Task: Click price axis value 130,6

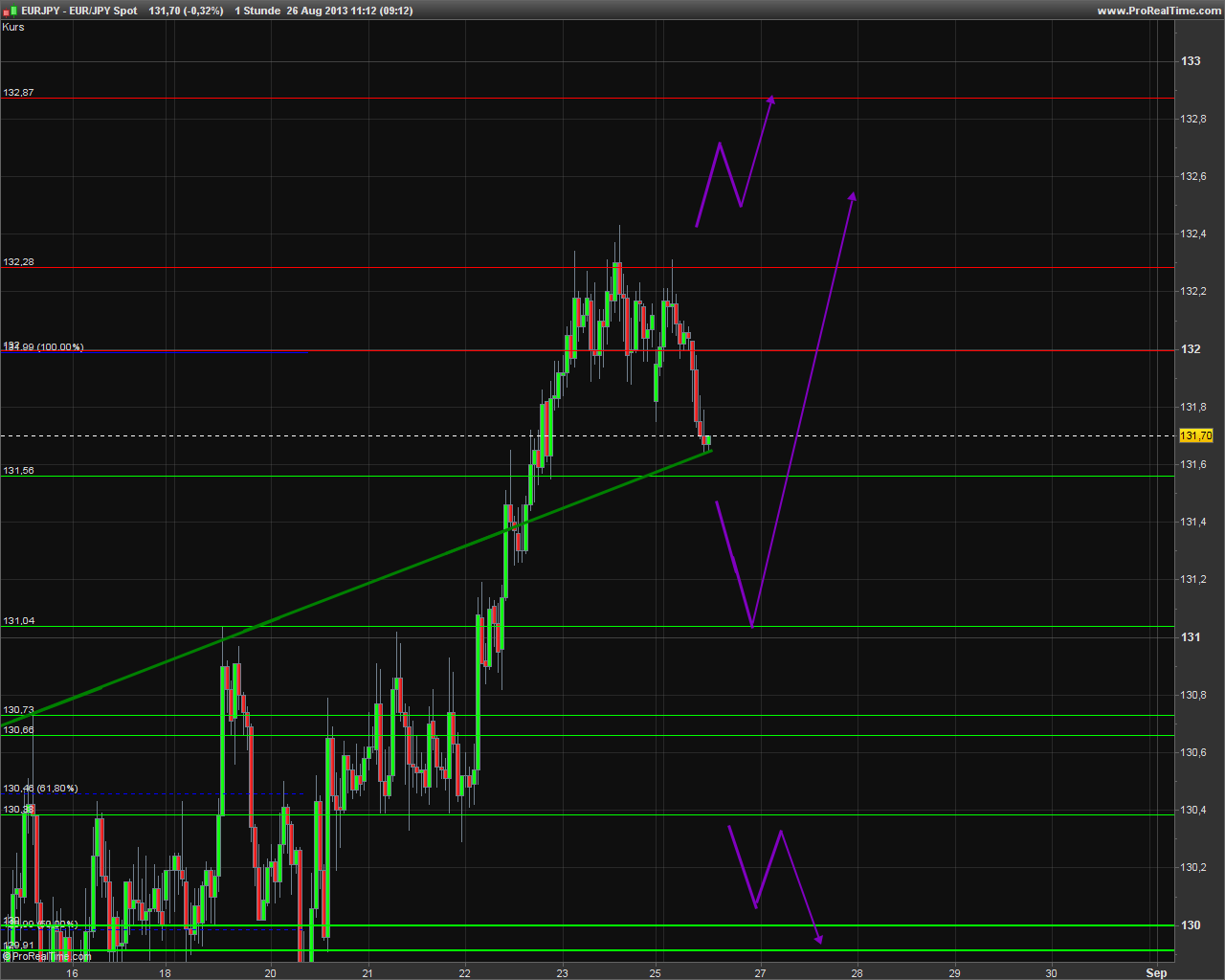Action: (1193, 752)
